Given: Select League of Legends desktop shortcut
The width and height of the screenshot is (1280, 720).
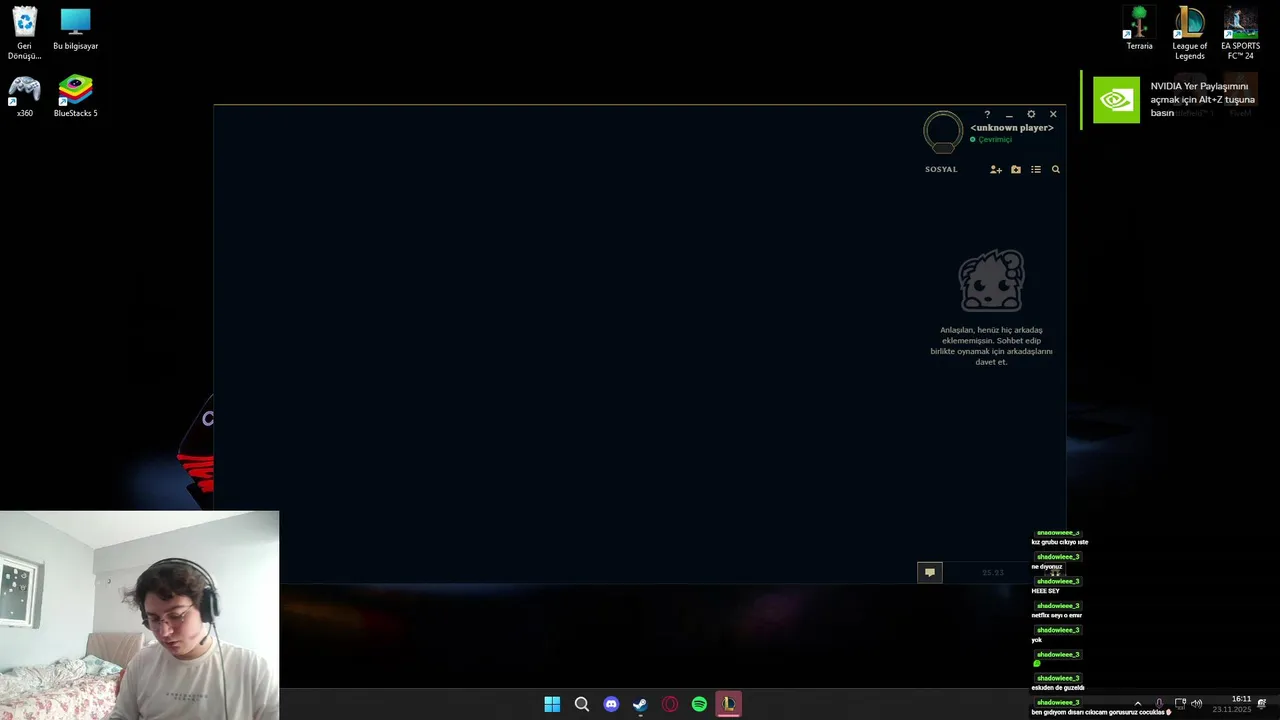Looking at the screenshot, I should tap(1190, 33).
